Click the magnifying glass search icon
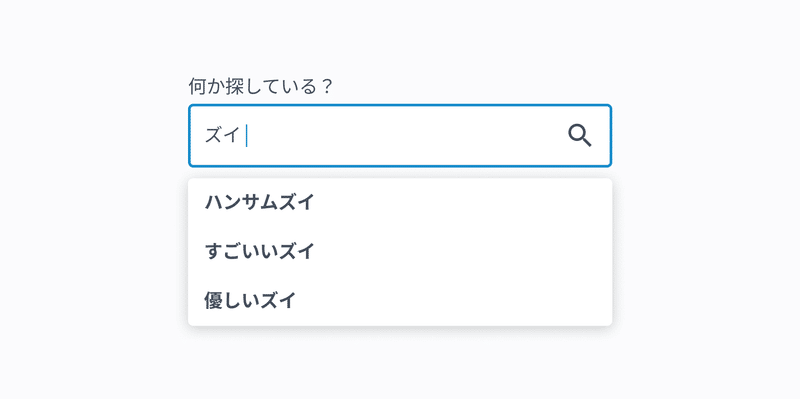The image size is (800, 399). (580, 136)
